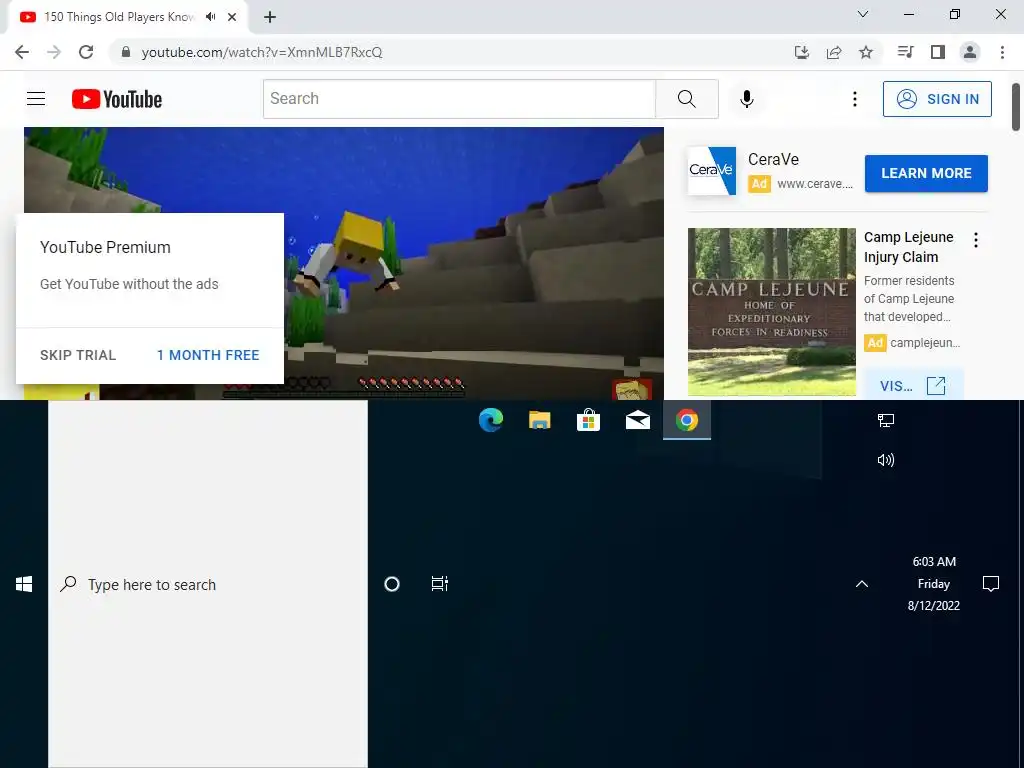Close the 150 Things Old Players Know tab
The width and height of the screenshot is (1024, 768).
pyautogui.click(x=232, y=17)
